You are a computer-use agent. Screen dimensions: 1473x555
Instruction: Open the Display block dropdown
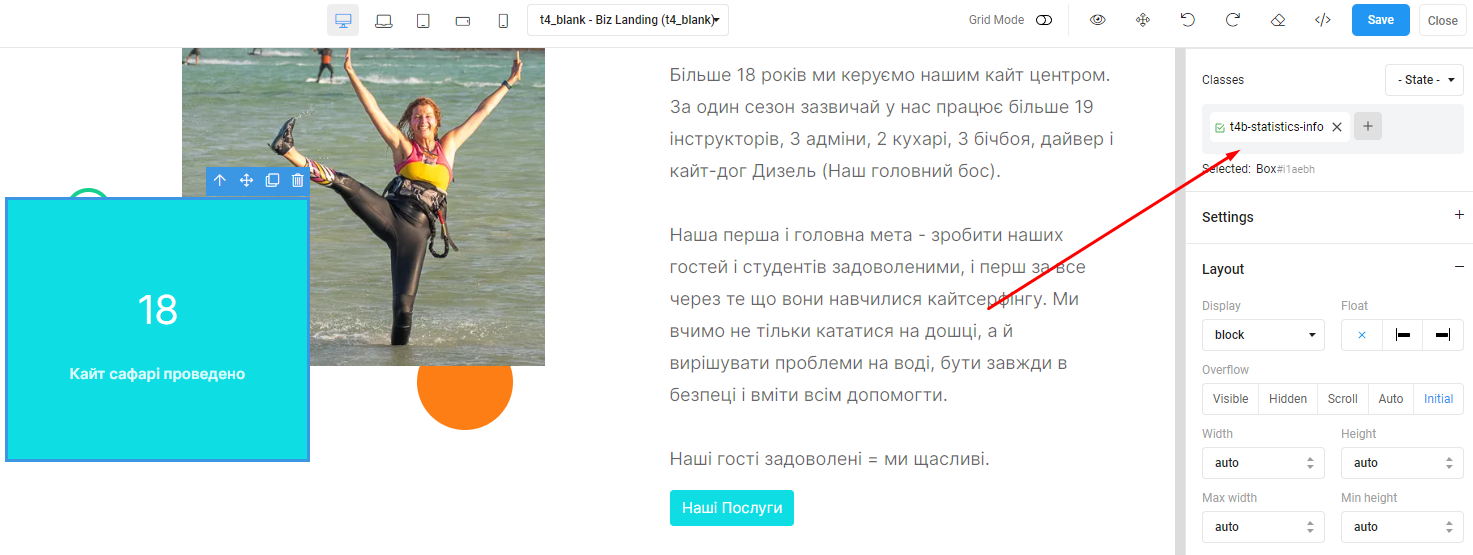pos(1263,335)
